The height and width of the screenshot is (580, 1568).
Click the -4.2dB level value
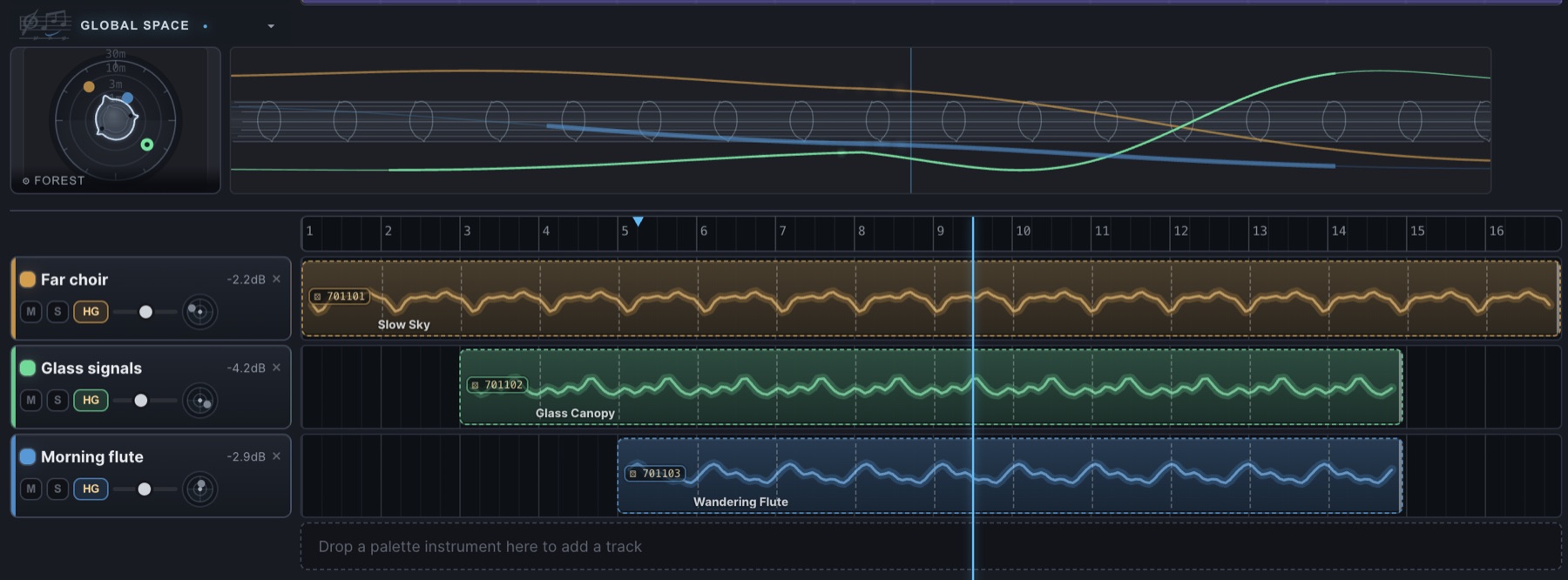click(246, 368)
